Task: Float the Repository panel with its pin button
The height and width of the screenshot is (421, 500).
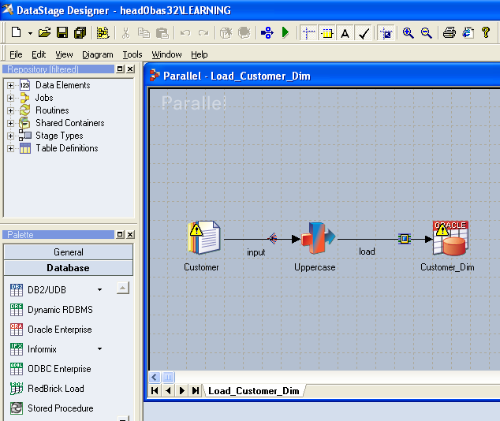Action: click(120, 69)
